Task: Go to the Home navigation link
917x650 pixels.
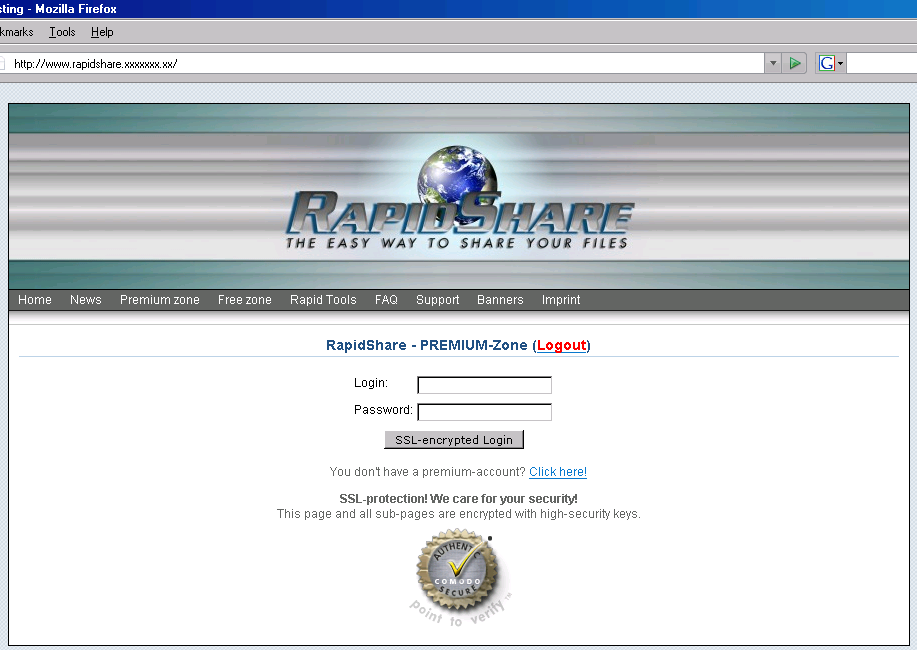Action: click(x=35, y=300)
